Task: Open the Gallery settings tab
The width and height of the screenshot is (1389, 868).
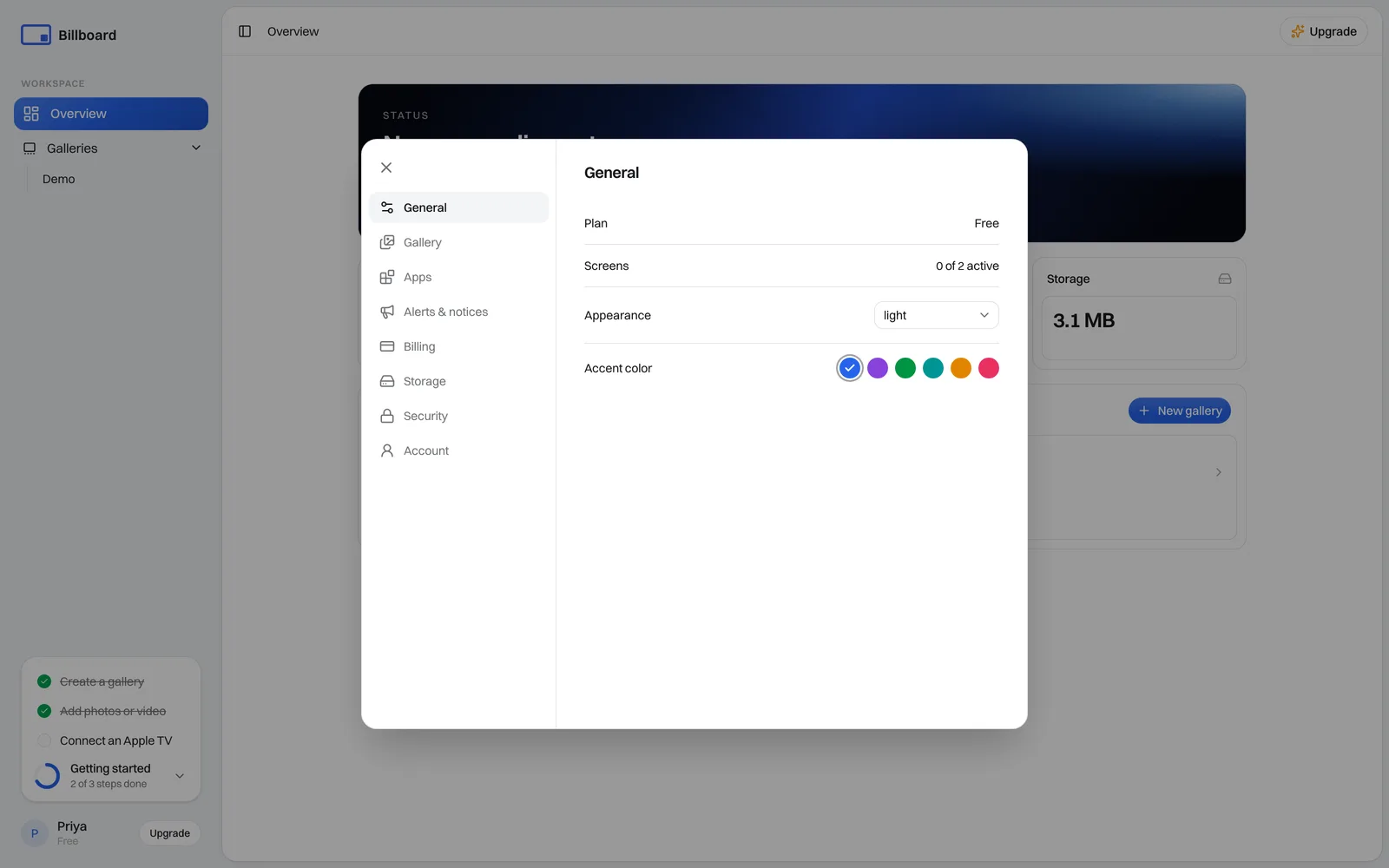Action: coord(458,242)
